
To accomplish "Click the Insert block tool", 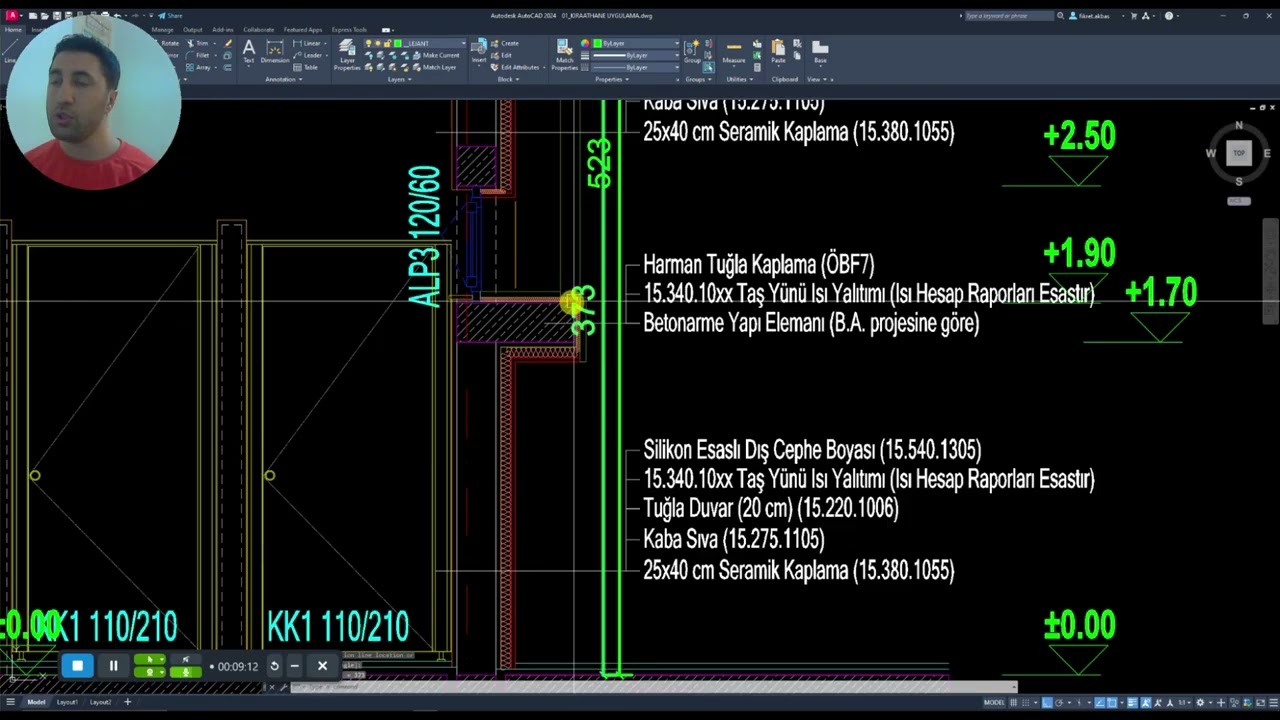I will coord(479,52).
